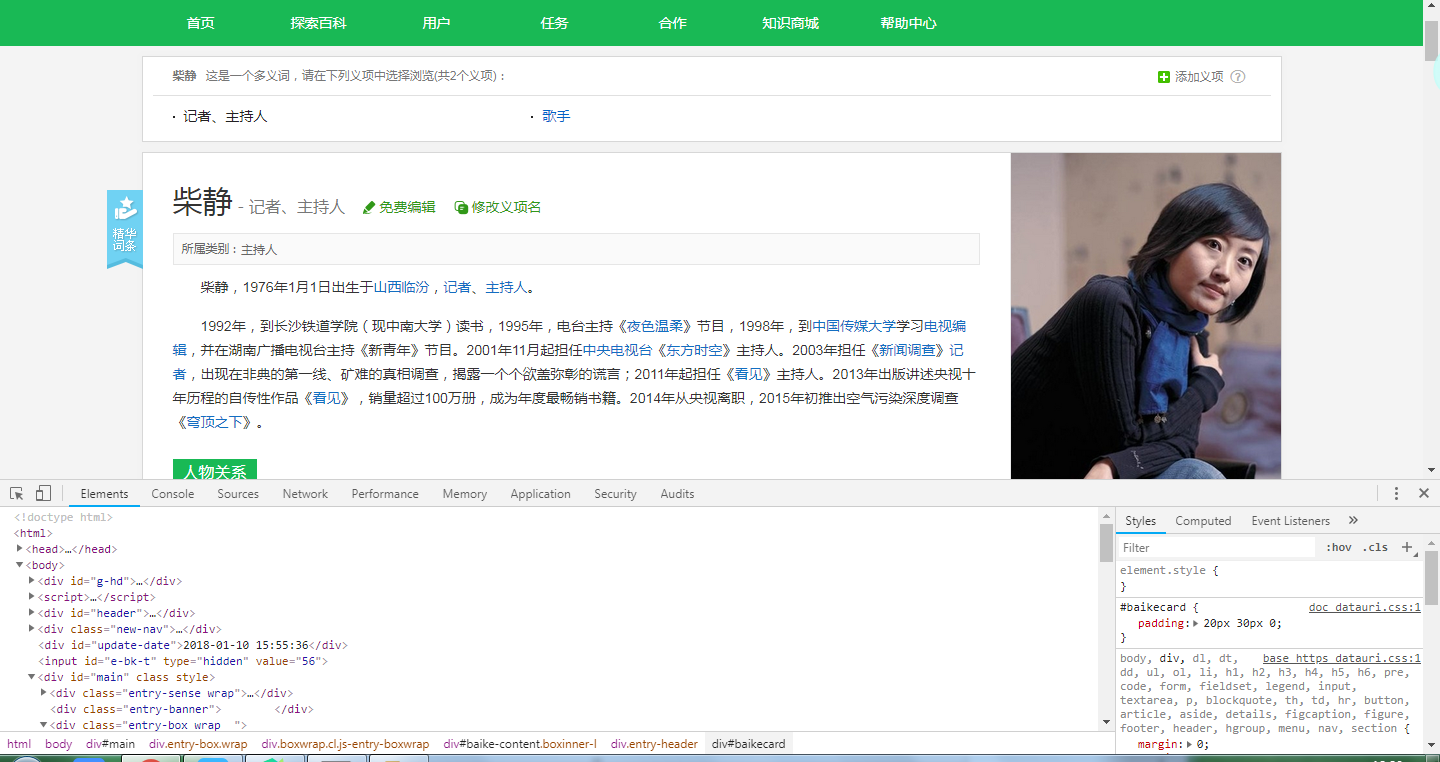Expand the <head> node in DOM tree

[20, 549]
